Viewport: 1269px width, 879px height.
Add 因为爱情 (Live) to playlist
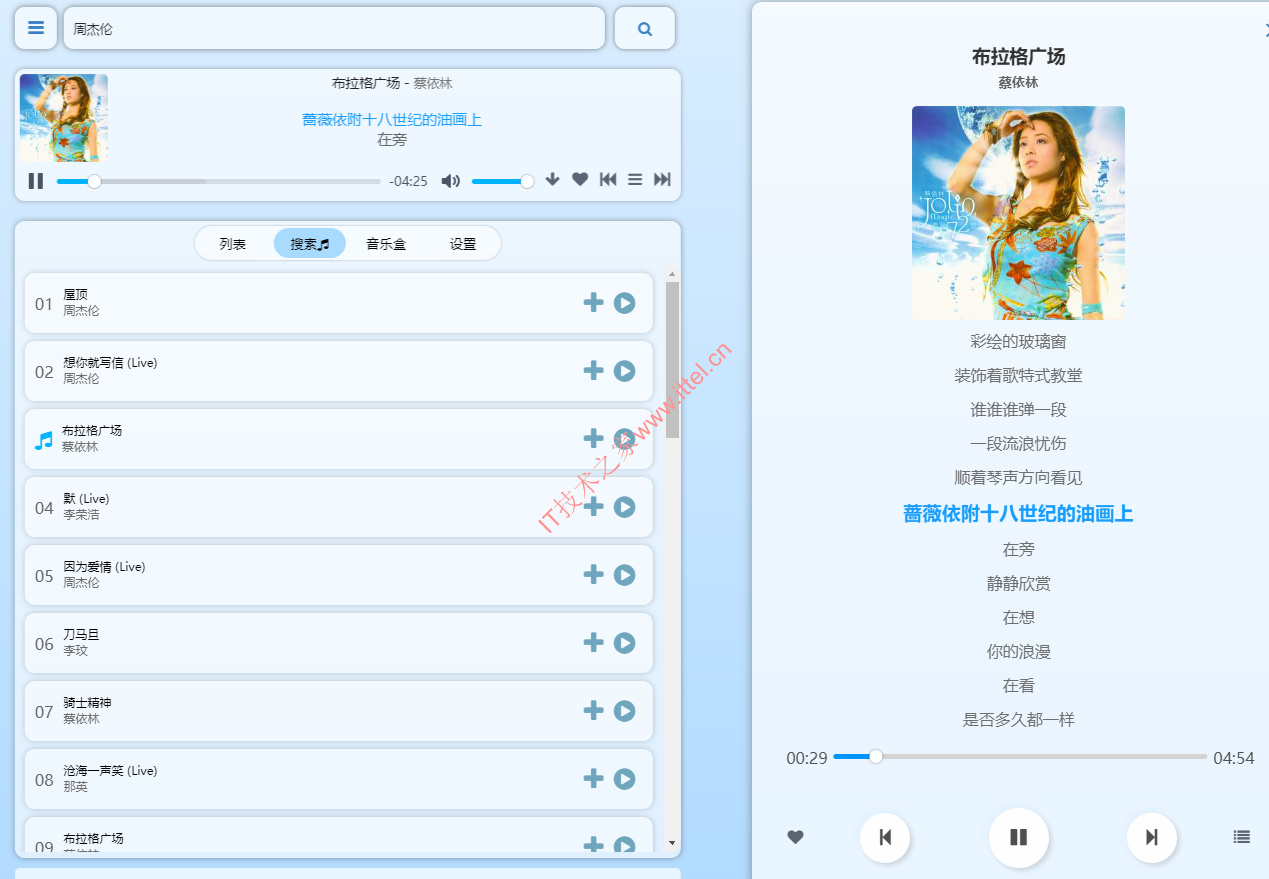(x=594, y=574)
